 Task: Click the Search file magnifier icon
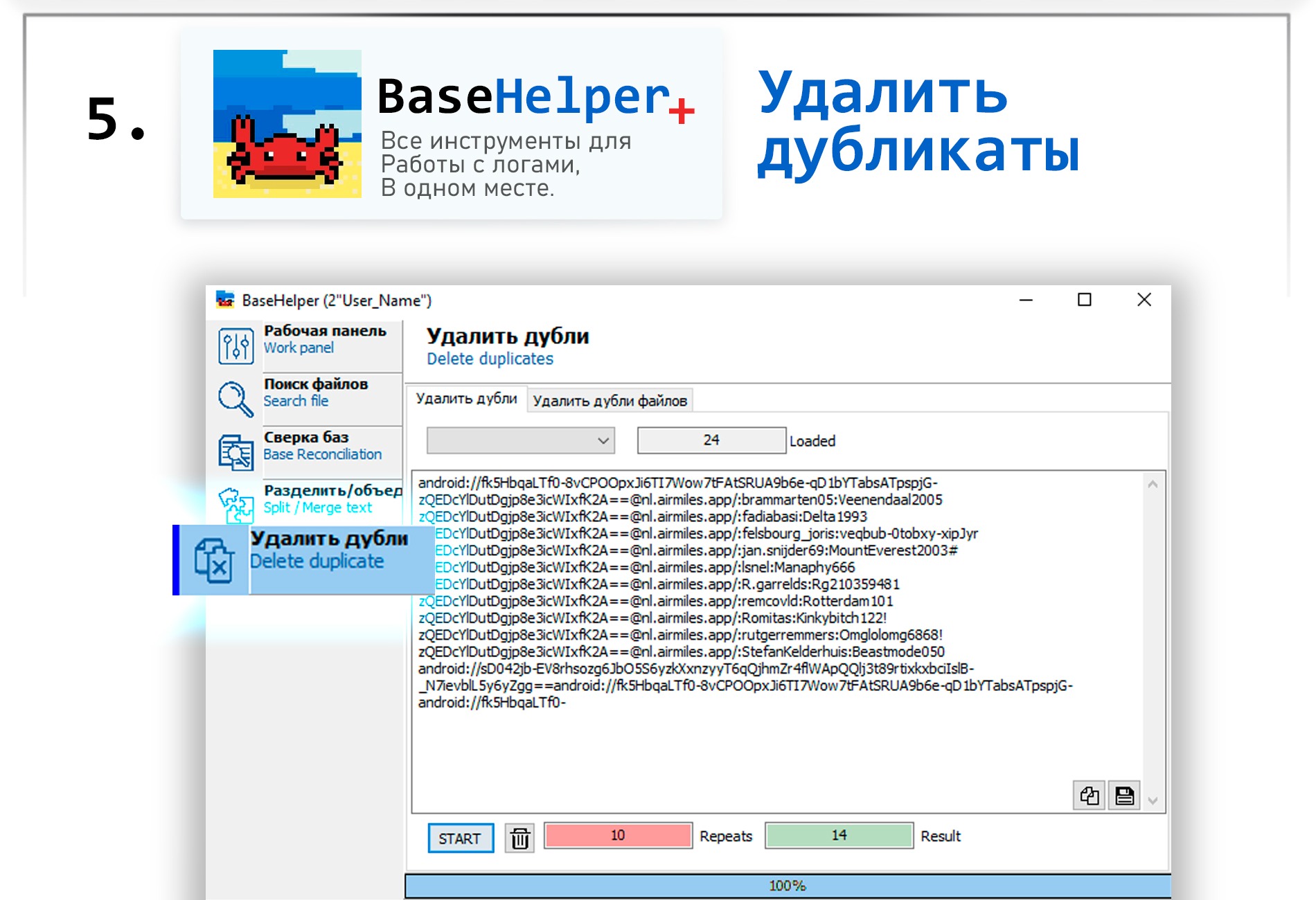pyautogui.click(x=235, y=399)
